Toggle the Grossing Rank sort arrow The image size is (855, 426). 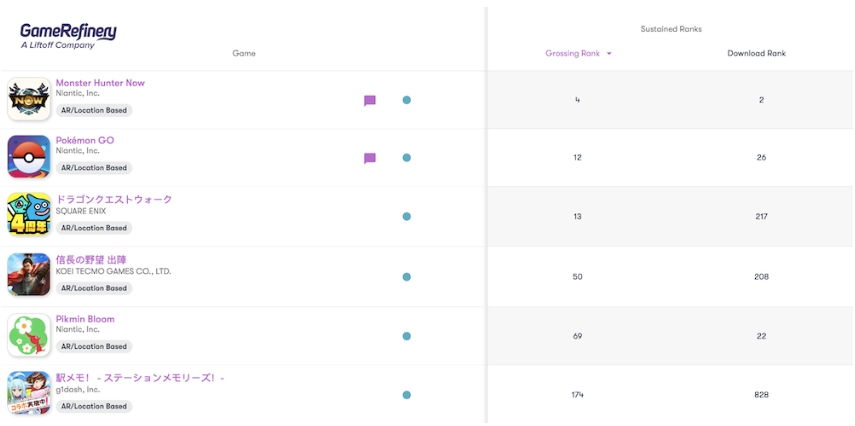tap(609, 53)
